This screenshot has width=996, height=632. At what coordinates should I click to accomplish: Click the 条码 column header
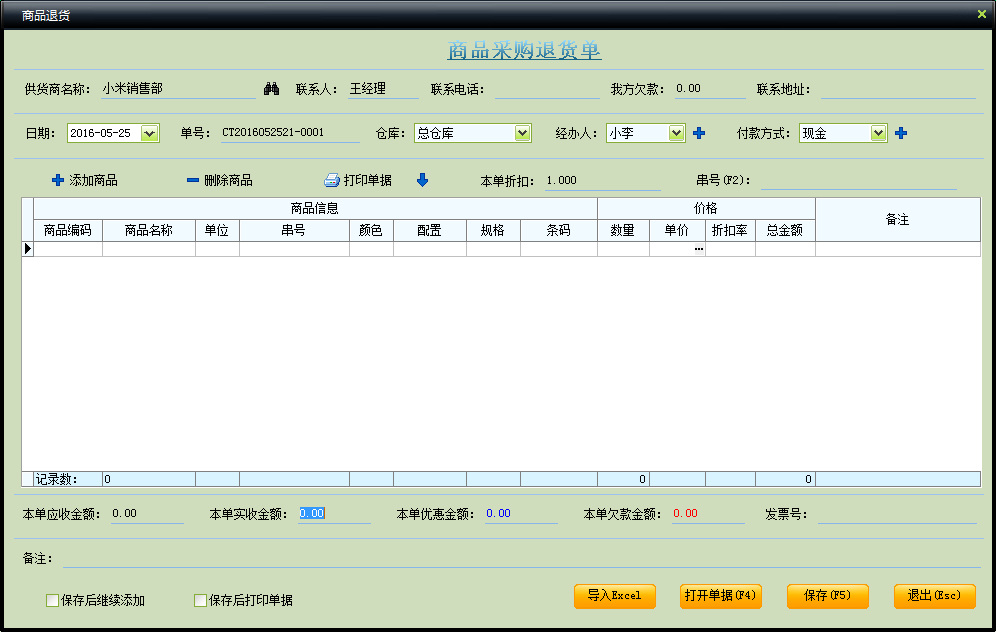coord(558,231)
